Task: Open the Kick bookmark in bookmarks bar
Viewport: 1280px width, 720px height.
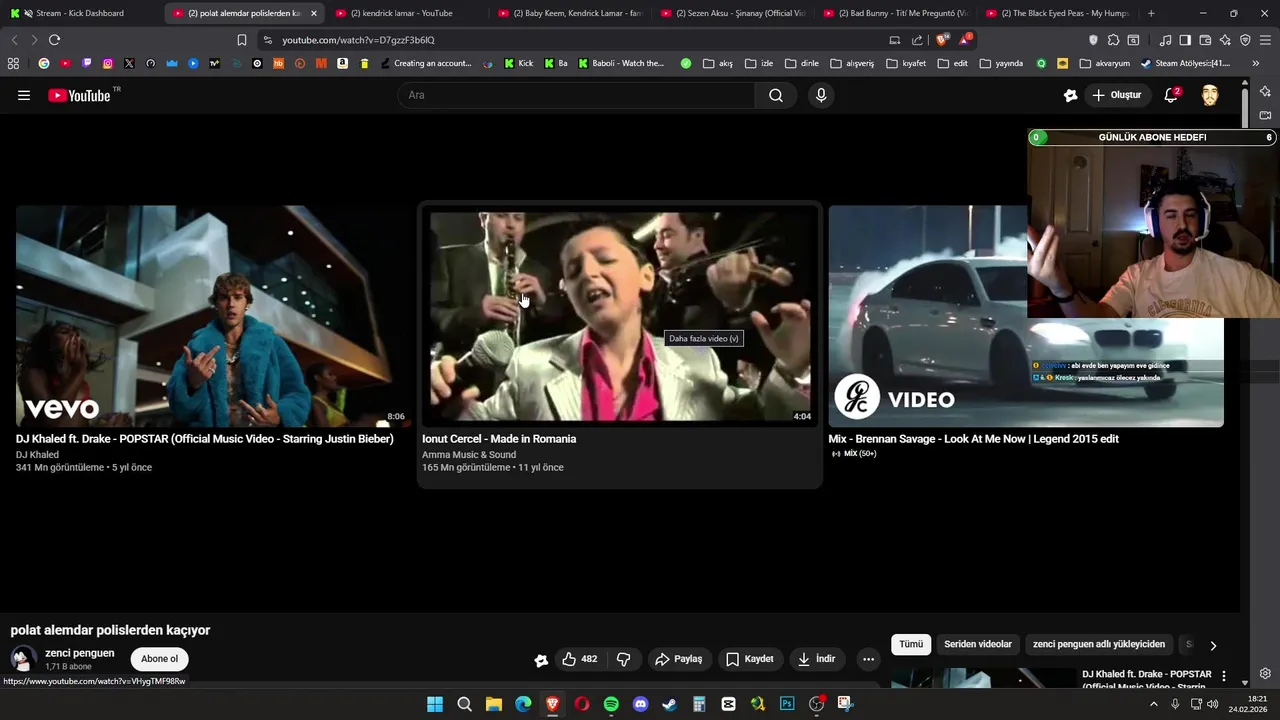Action: coord(519,63)
